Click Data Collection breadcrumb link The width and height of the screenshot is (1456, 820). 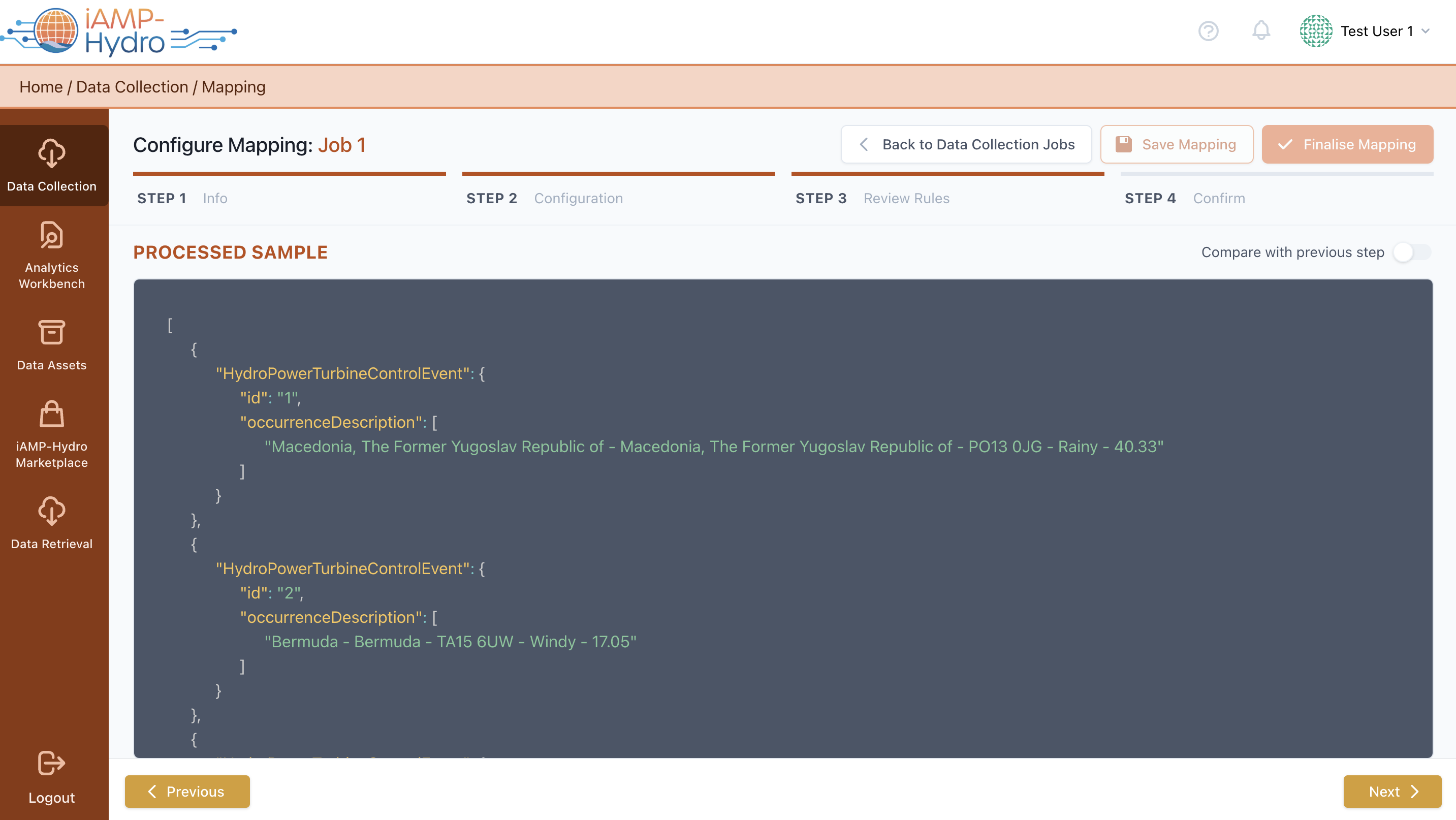point(132,87)
